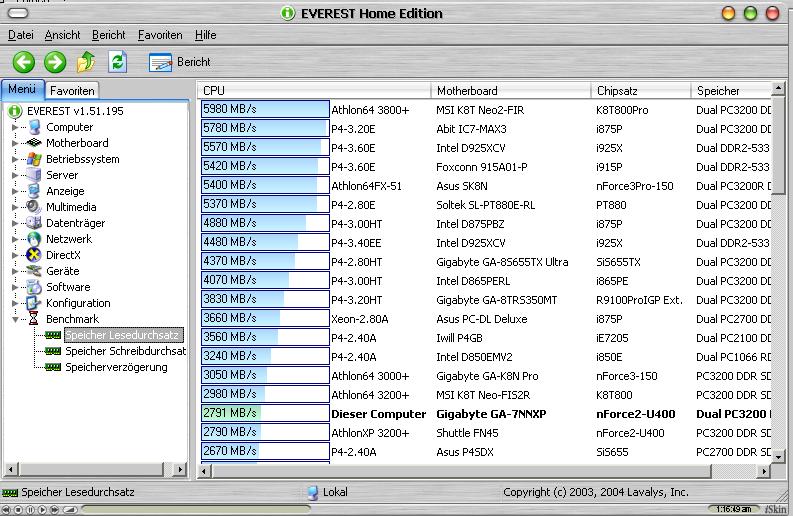Refresh the page with the refresh icon
793x516 pixels.
coord(117,62)
